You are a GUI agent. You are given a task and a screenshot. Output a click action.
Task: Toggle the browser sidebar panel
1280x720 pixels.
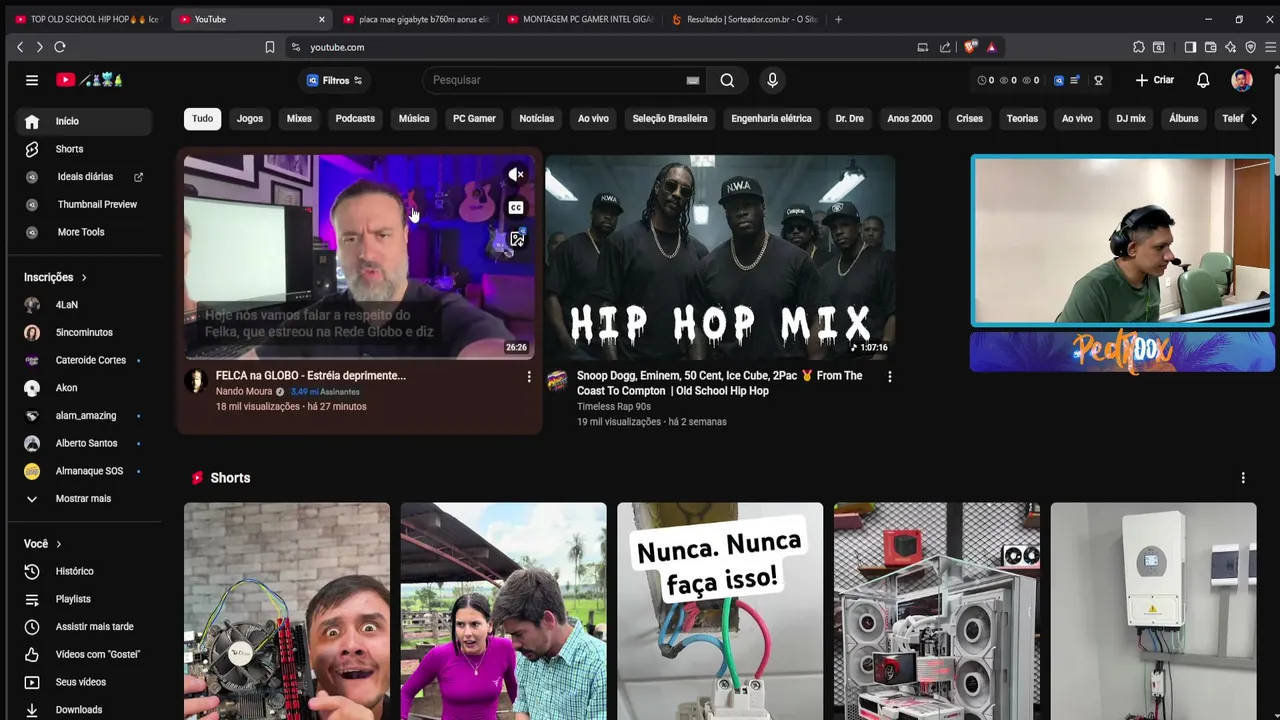point(1190,47)
